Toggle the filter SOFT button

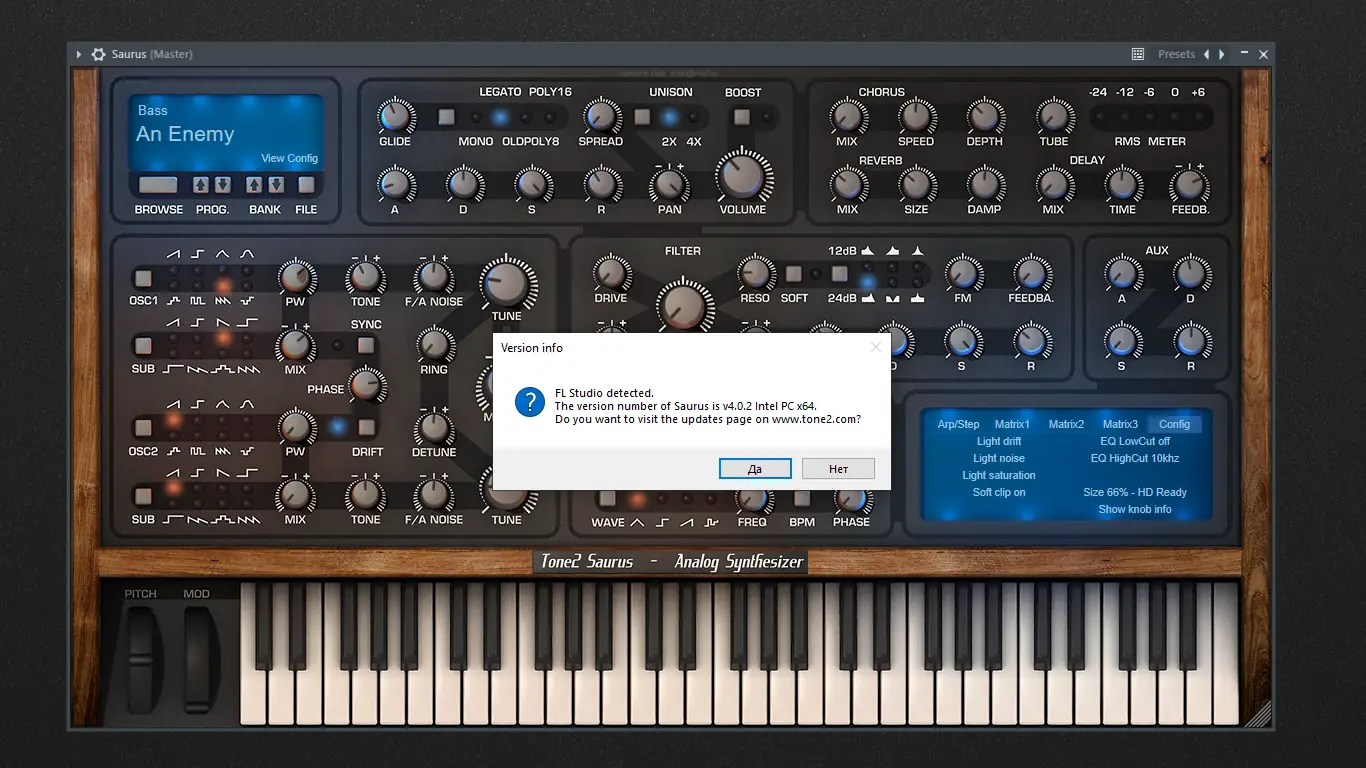tap(794, 274)
